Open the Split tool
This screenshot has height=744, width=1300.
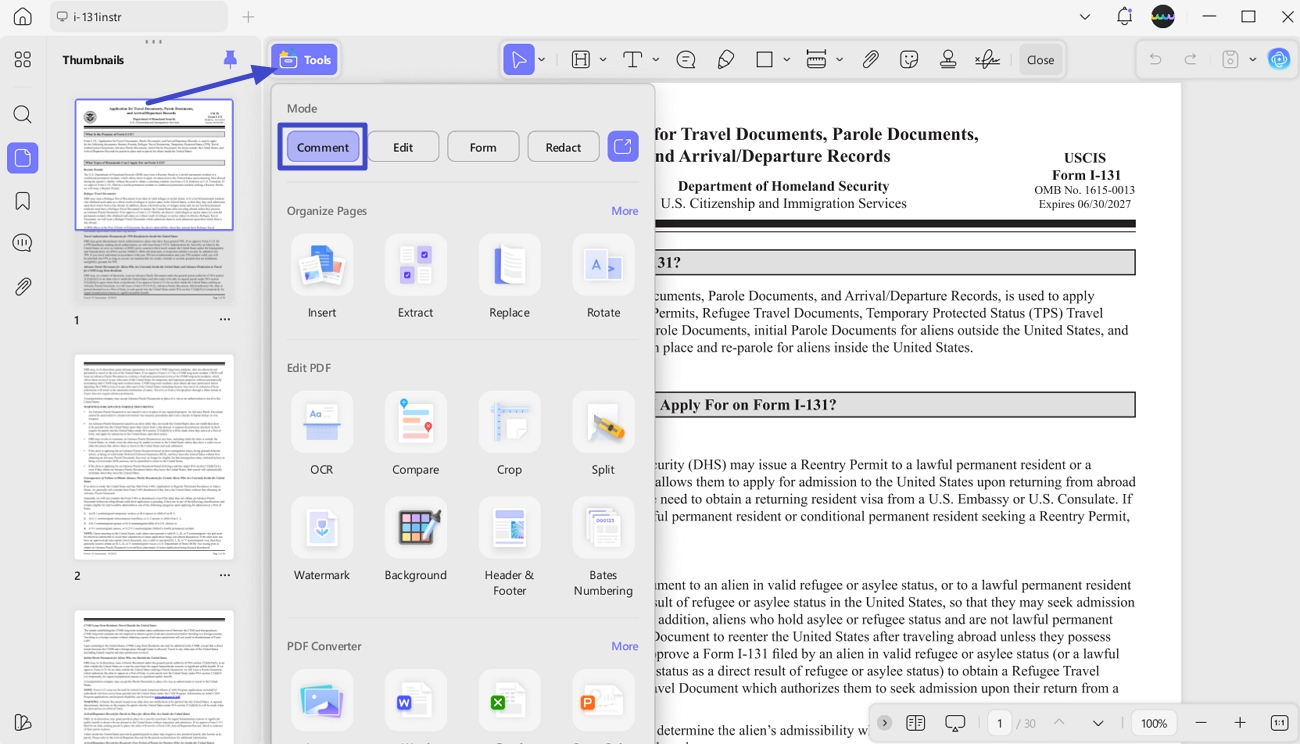pyautogui.click(x=603, y=434)
